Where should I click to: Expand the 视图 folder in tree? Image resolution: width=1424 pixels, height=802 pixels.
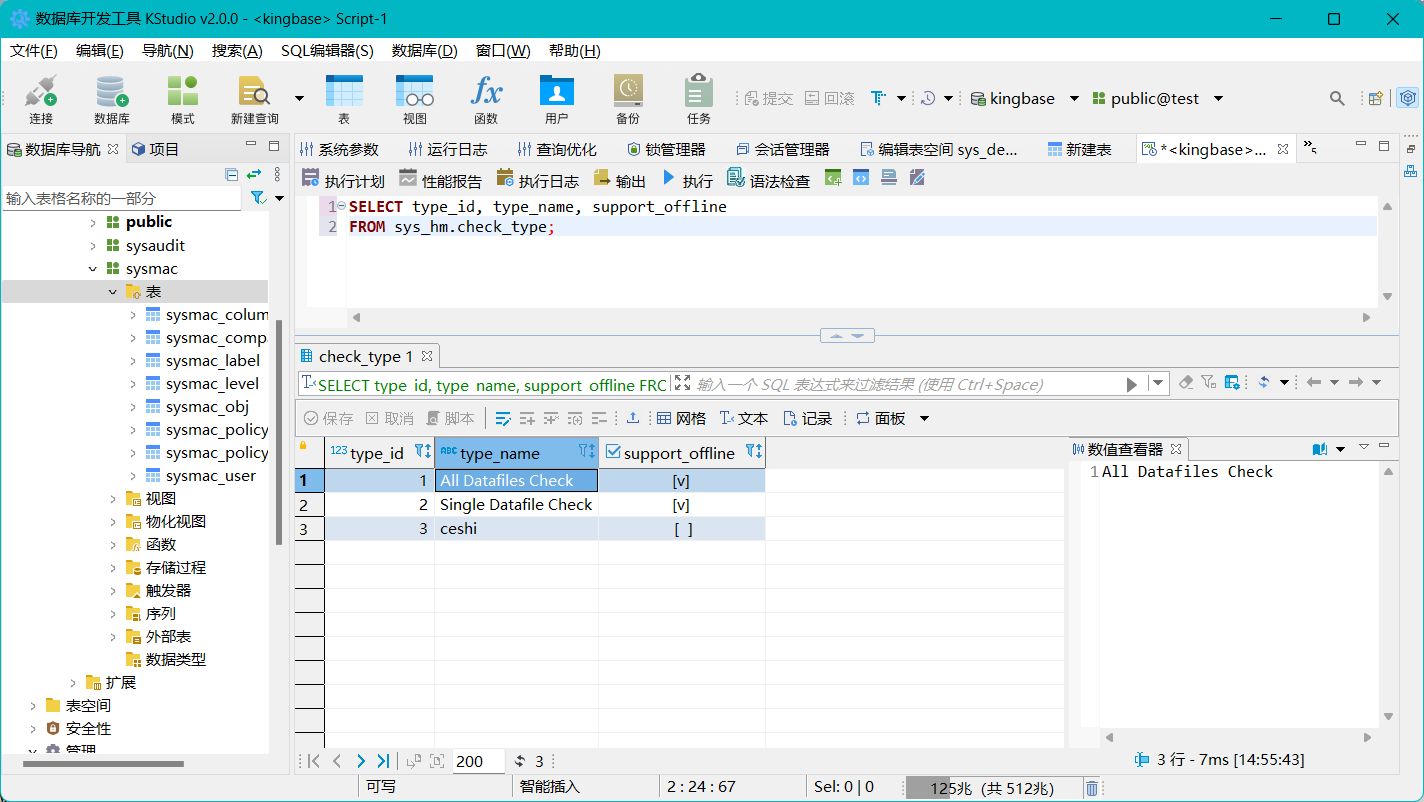pyautogui.click(x=113, y=499)
